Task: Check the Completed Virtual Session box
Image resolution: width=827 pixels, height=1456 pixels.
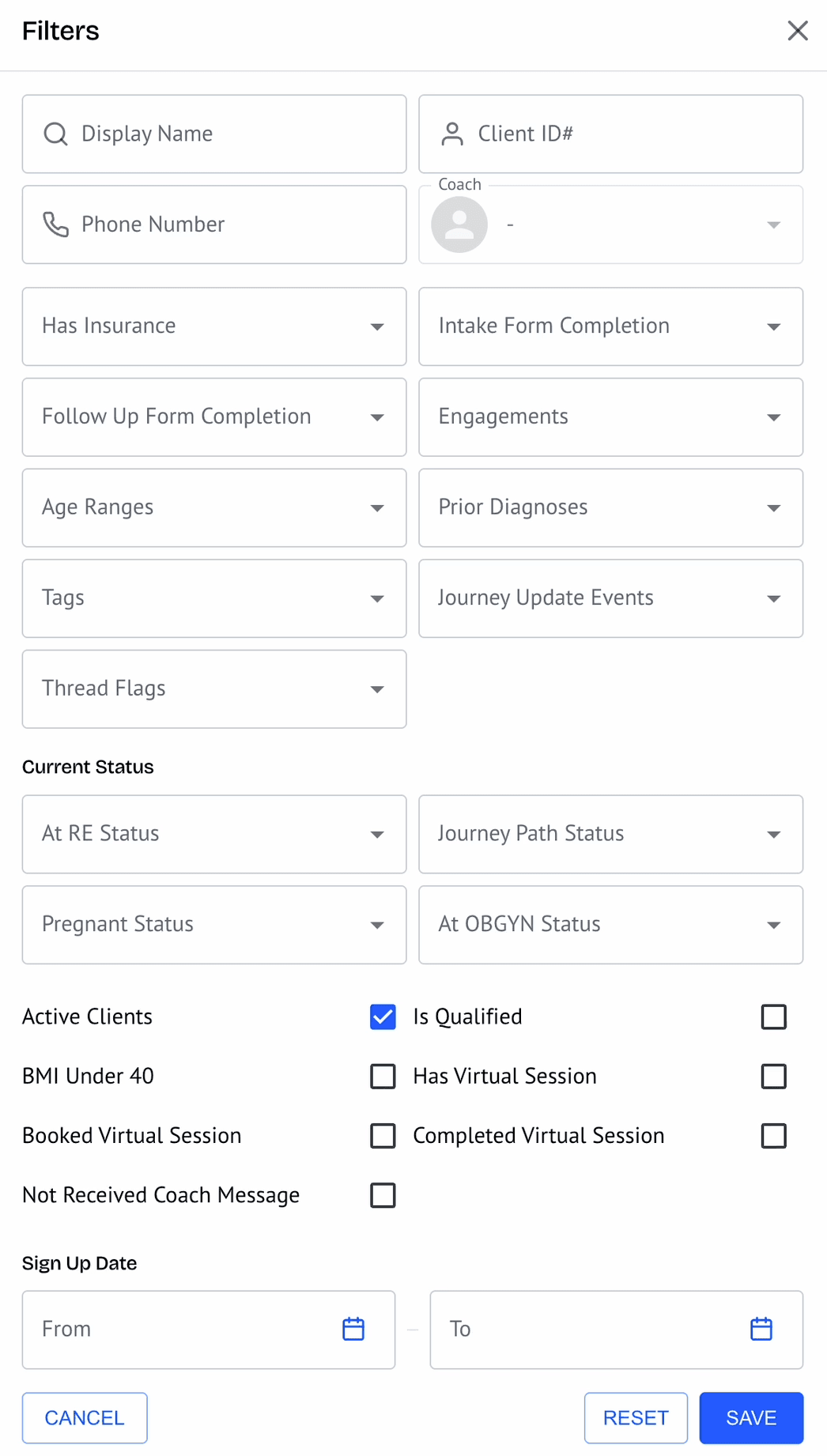Action: tap(773, 1136)
